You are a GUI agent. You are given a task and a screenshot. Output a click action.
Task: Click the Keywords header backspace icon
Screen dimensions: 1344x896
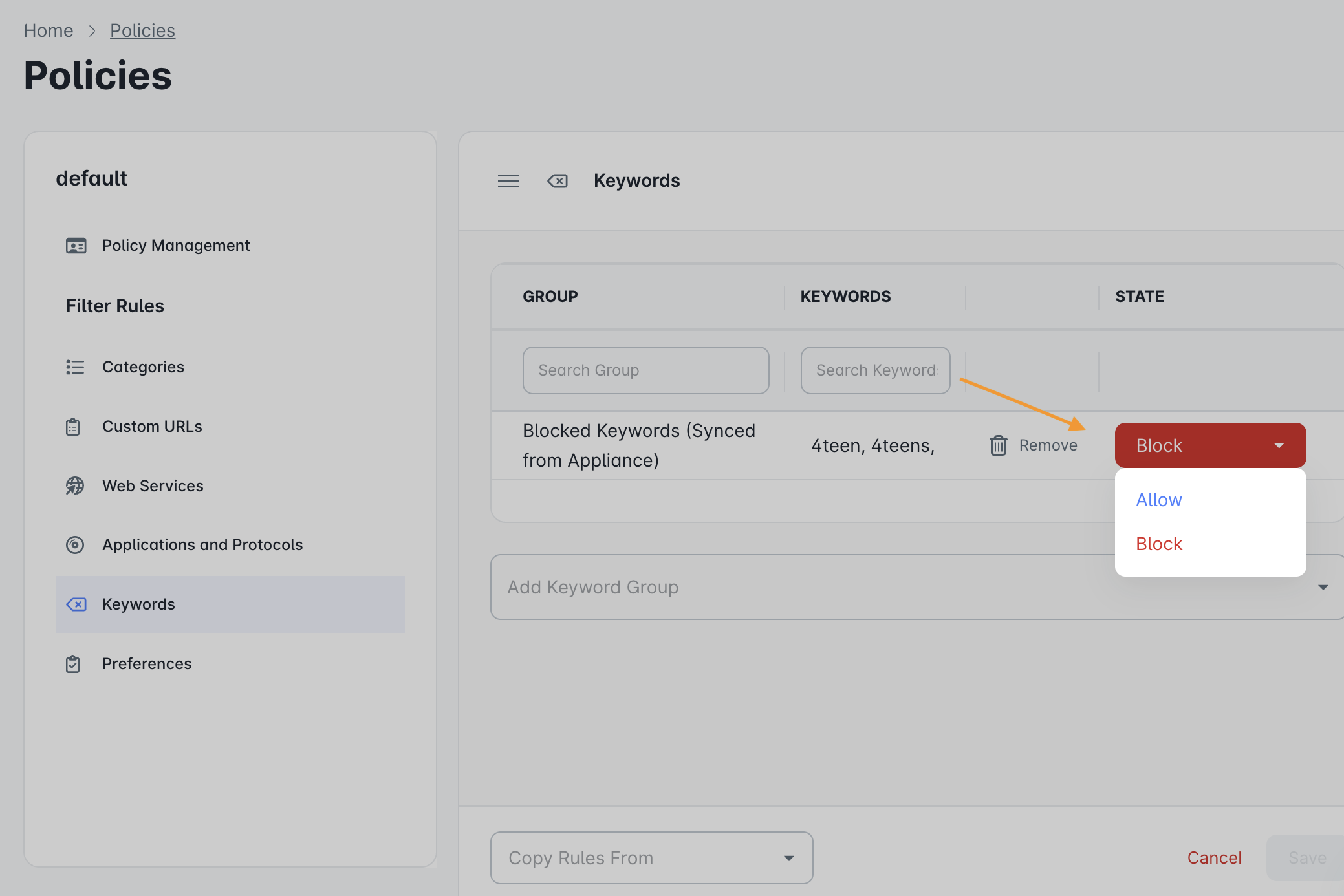(x=558, y=181)
